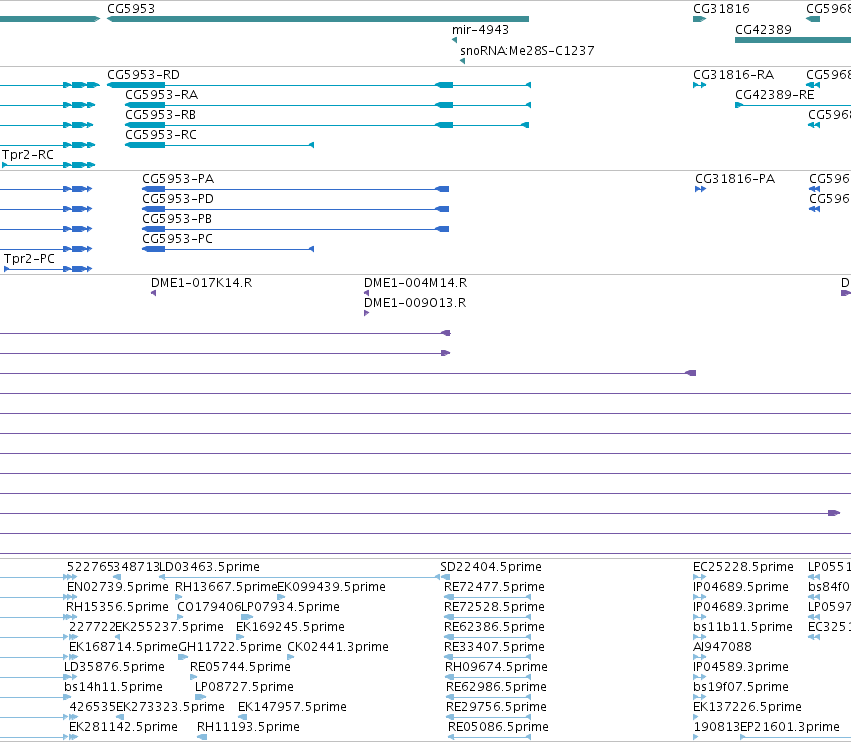
Task: Click the EK137226.5prime EST label
Action: pos(747,707)
